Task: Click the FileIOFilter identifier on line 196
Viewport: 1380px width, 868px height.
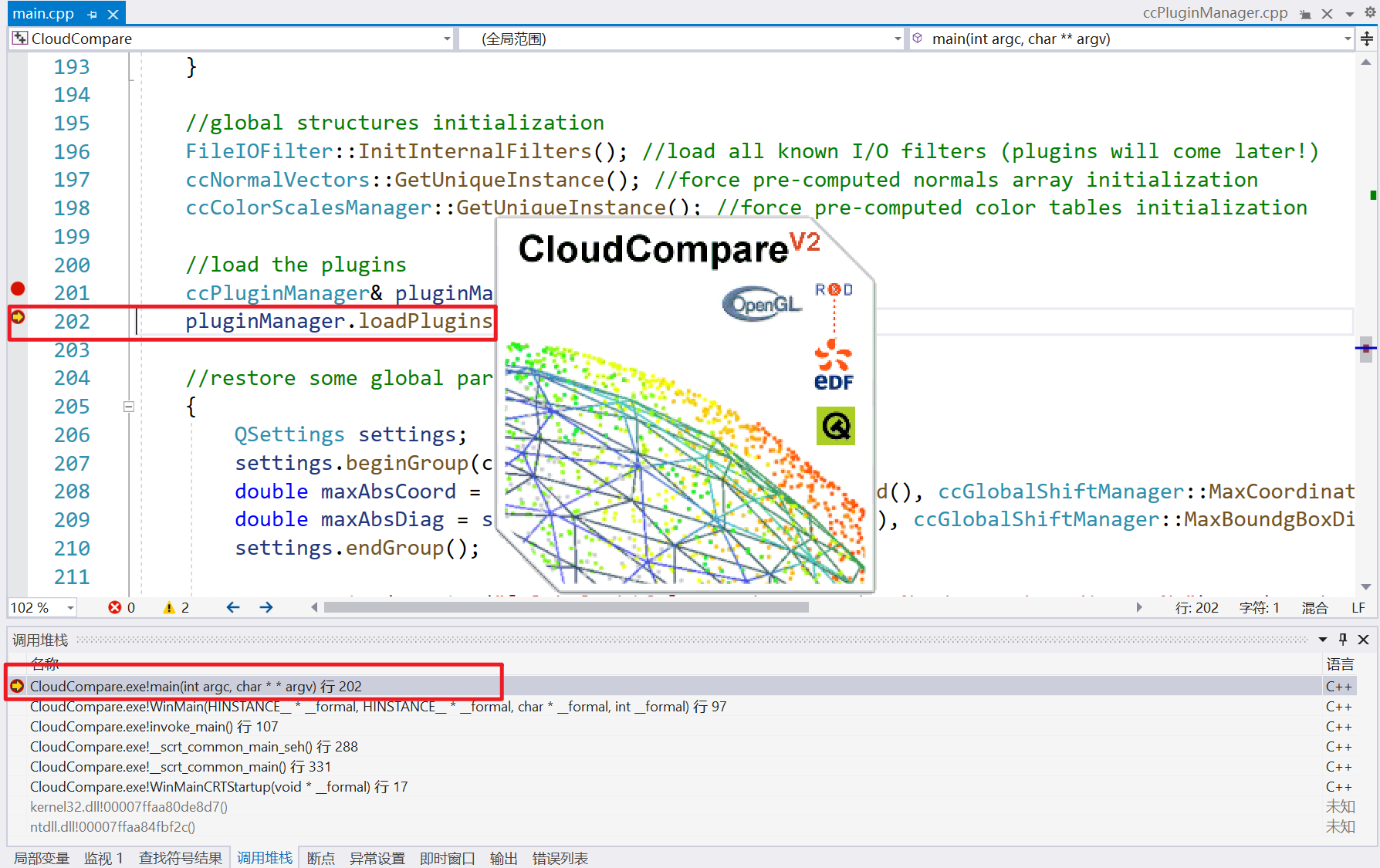Action: coord(259,151)
